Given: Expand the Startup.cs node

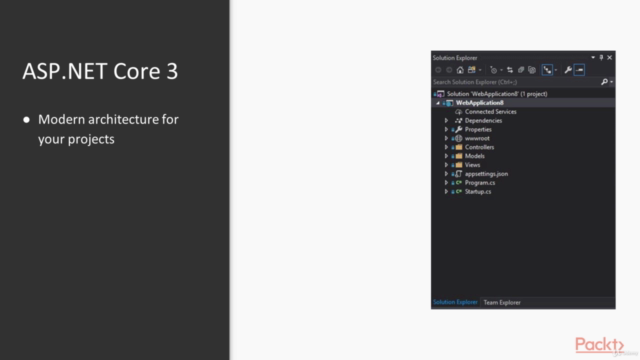Looking at the screenshot, I should [446, 191].
